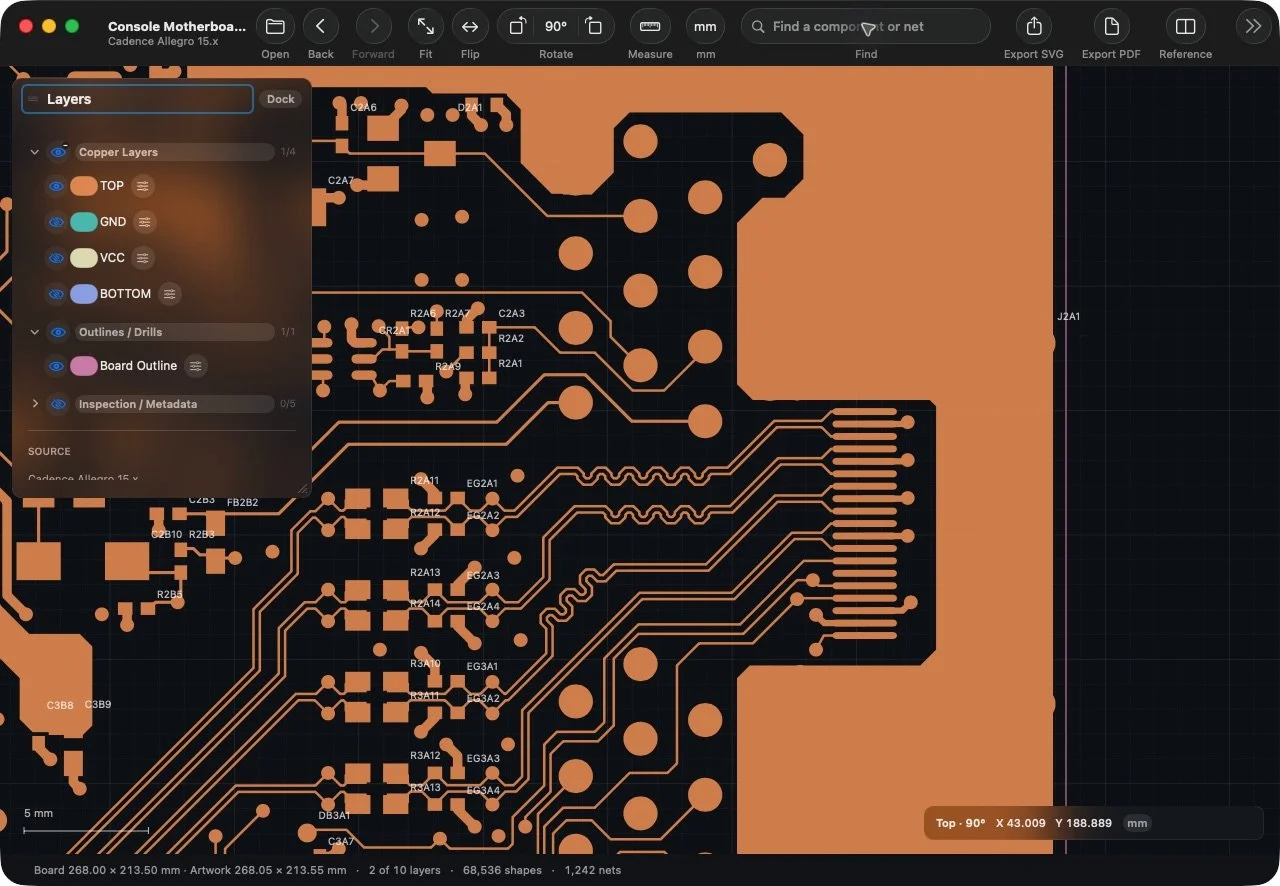The width and height of the screenshot is (1280, 886).
Task: Open the Reference split panel
Action: [1185, 27]
